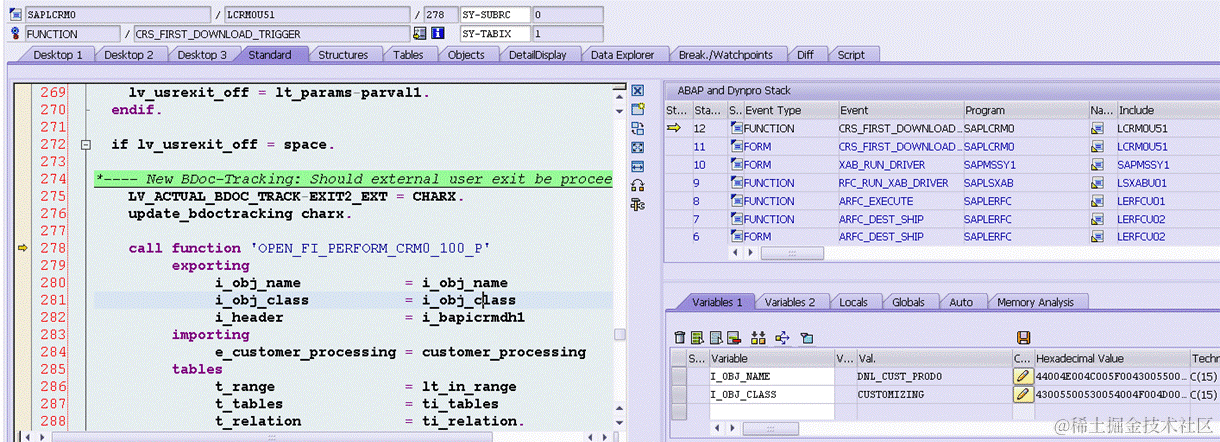1220x442 pixels.
Task: Click the last icon in the Variables toolbar
Action: click(x=806, y=338)
